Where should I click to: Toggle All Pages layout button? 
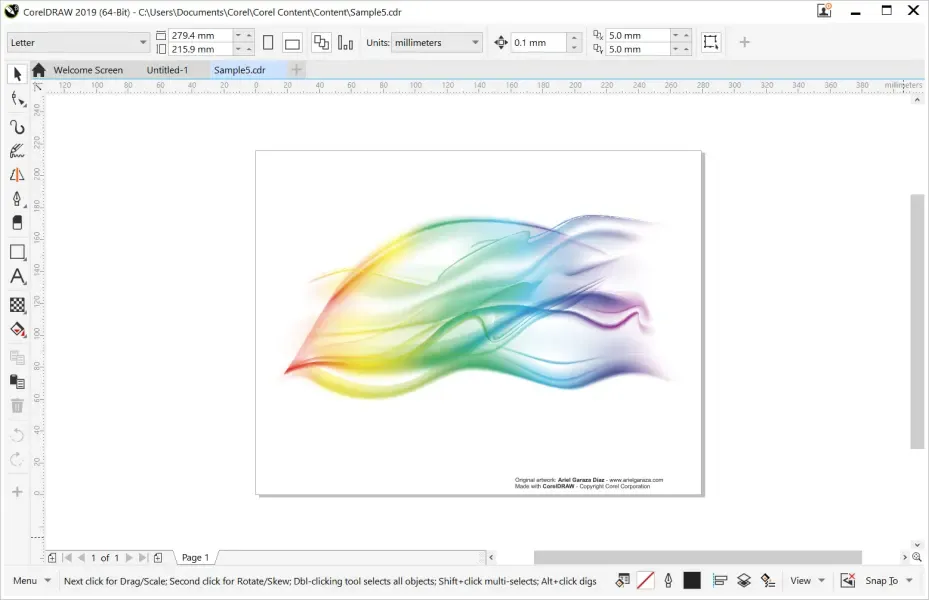tap(321, 43)
